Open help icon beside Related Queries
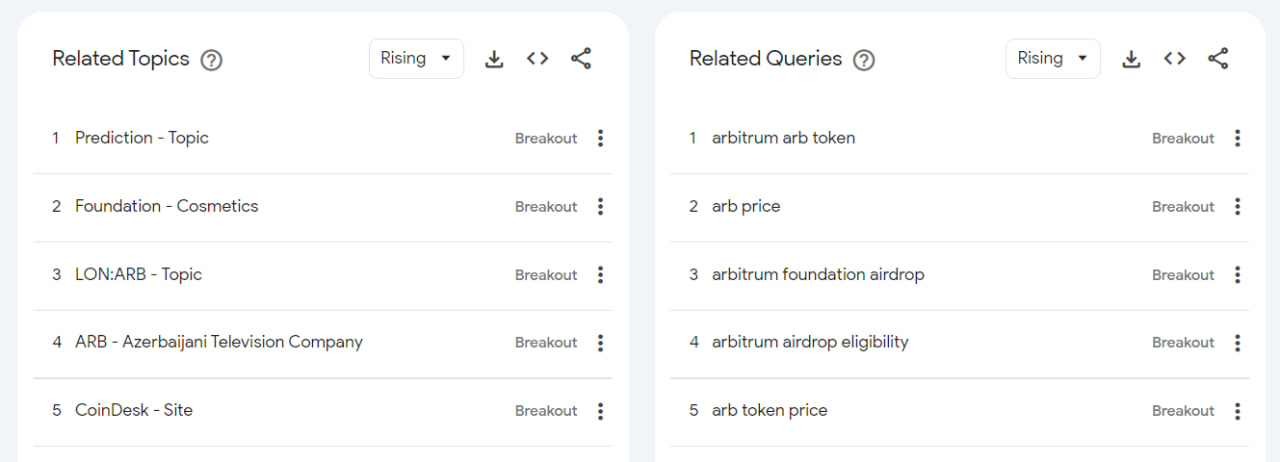 click(x=864, y=60)
